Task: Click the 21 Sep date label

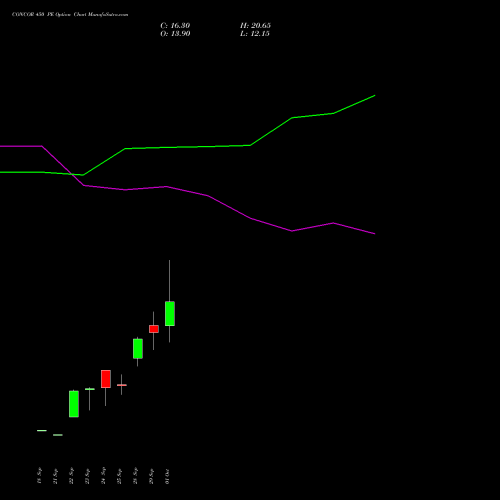Action: click(x=55, y=476)
